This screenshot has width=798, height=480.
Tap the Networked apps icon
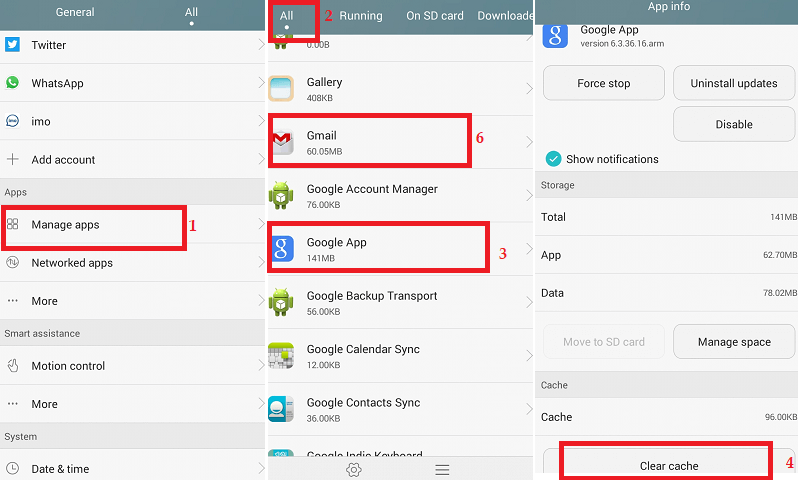click(12, 263)
